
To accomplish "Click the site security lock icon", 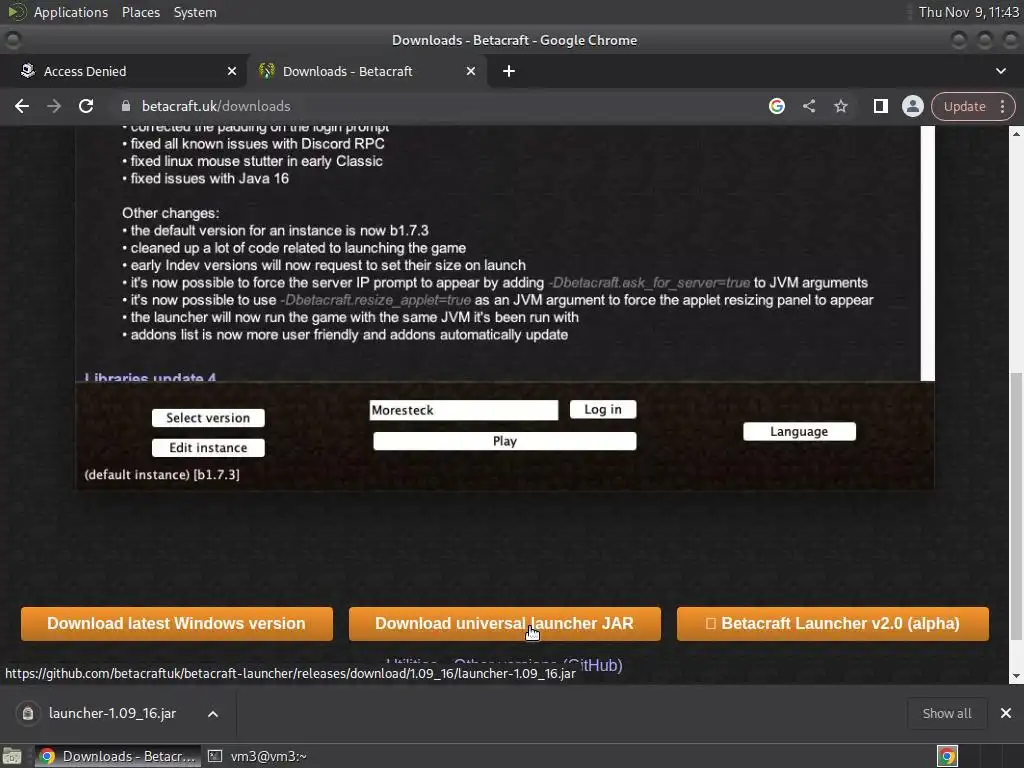I will click(x=127, y=106).
